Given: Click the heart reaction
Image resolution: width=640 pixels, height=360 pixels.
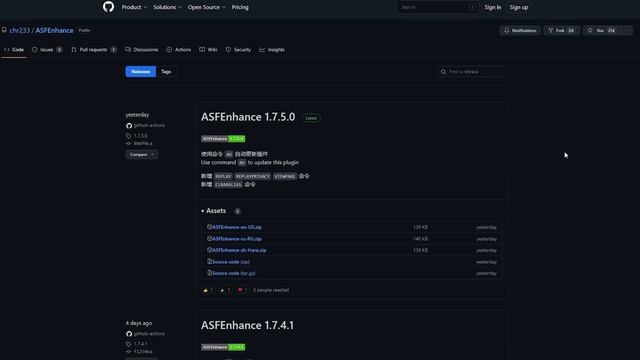Looking at the screenshot, I should click(242, 290).
